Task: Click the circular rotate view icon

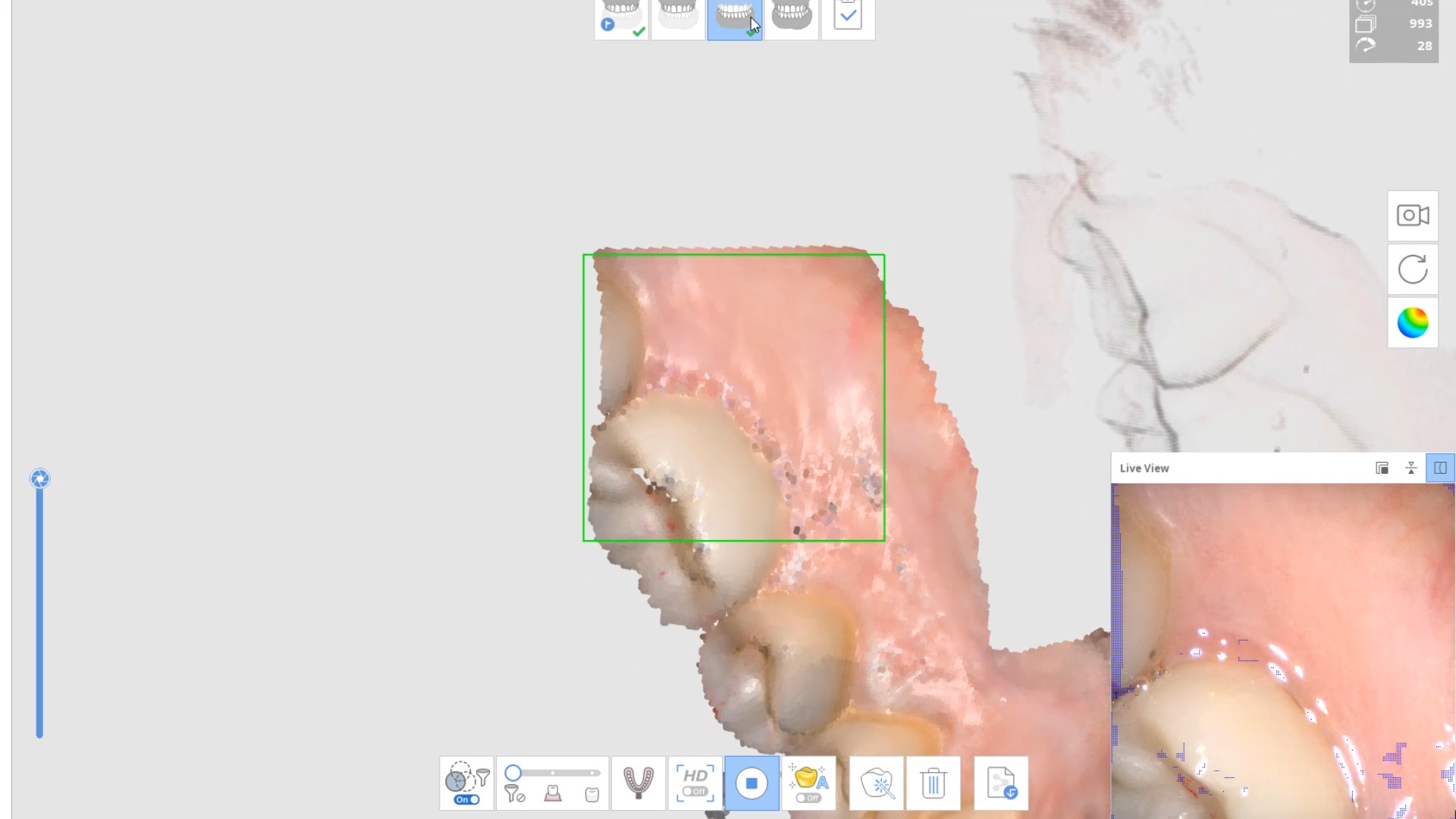Action: 1413,269
